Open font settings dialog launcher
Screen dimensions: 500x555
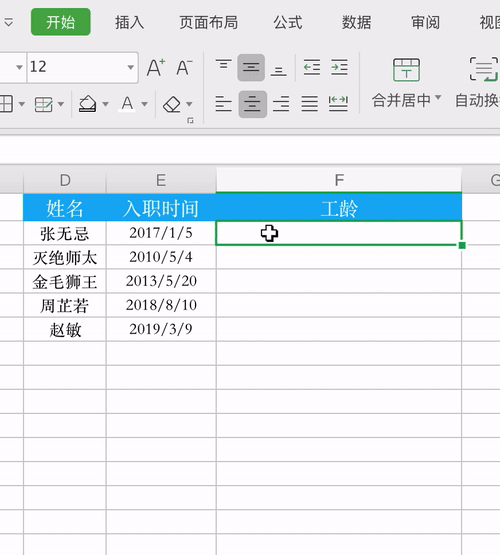[x=190, y=121]
